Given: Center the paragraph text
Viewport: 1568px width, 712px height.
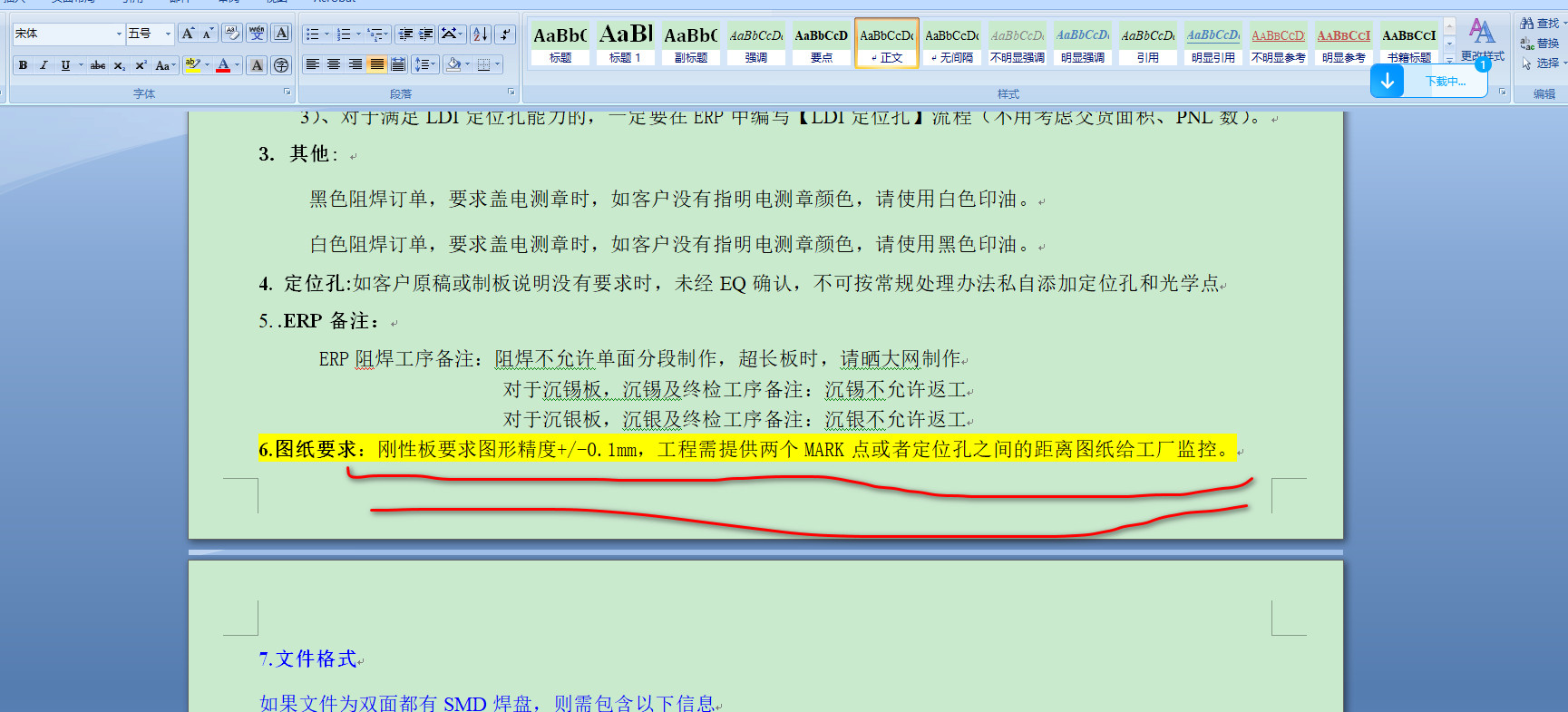Looking at the screenshot, I should (334, 64).
